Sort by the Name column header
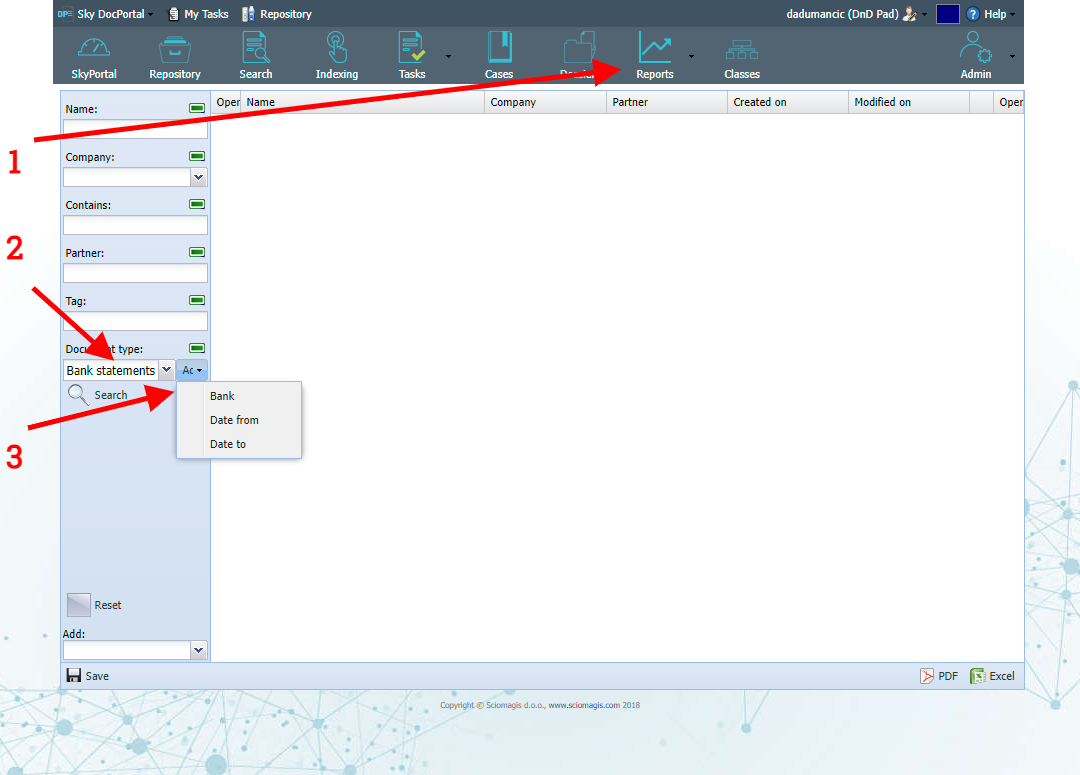Viewport: 1080px width, 775px height. 363,102
